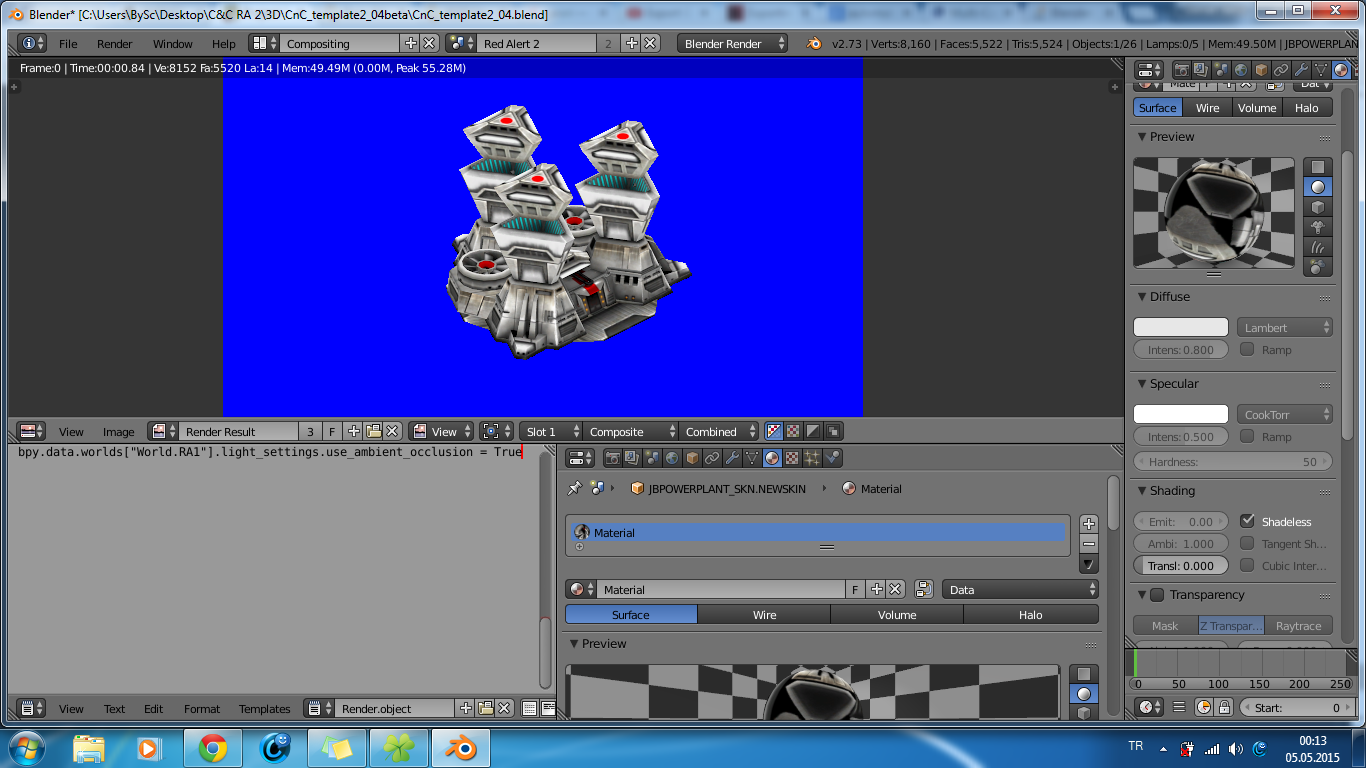This screenshot has width=1366, height=768.
Task: Enable Diffuse Ramp checkbox
Action: pos(1248,349)
